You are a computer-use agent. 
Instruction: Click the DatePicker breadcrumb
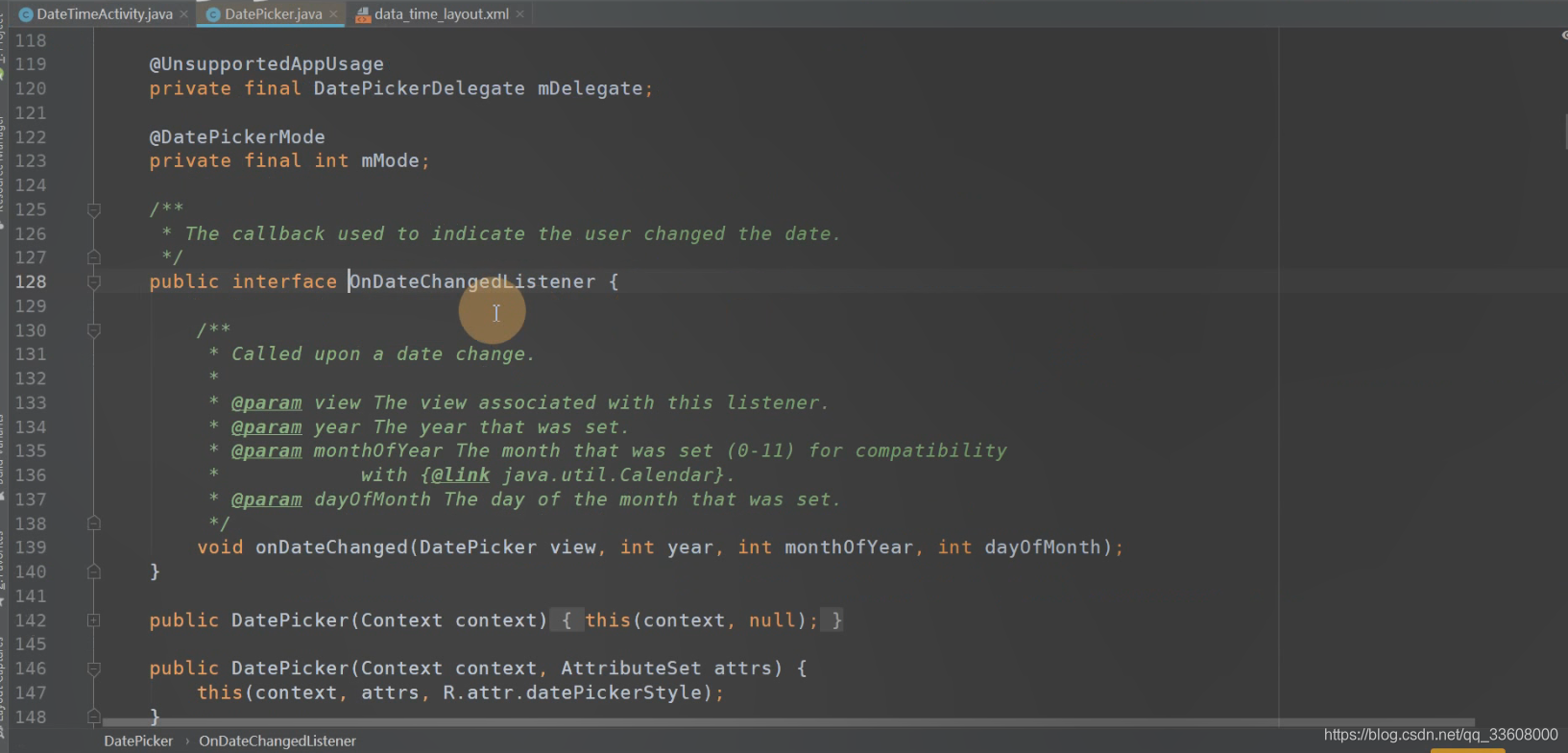(138, 741)
